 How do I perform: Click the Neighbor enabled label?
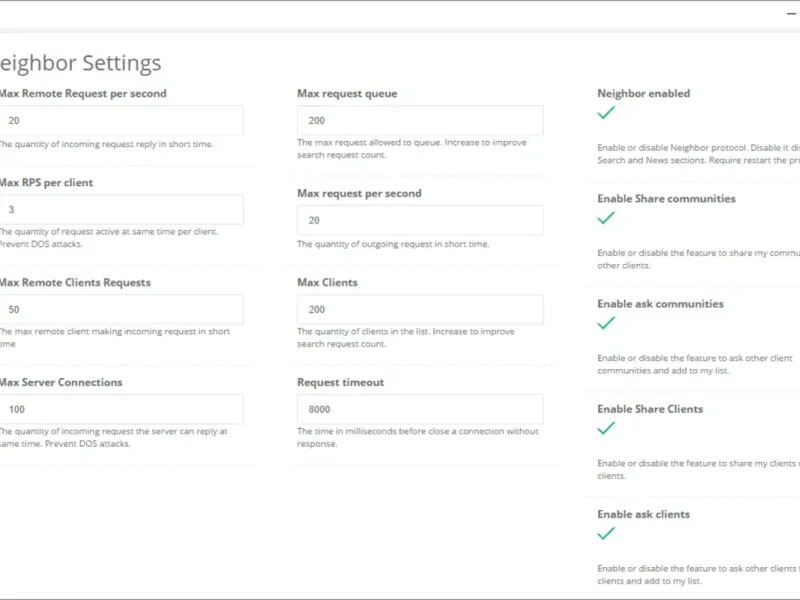coord(643,94)
